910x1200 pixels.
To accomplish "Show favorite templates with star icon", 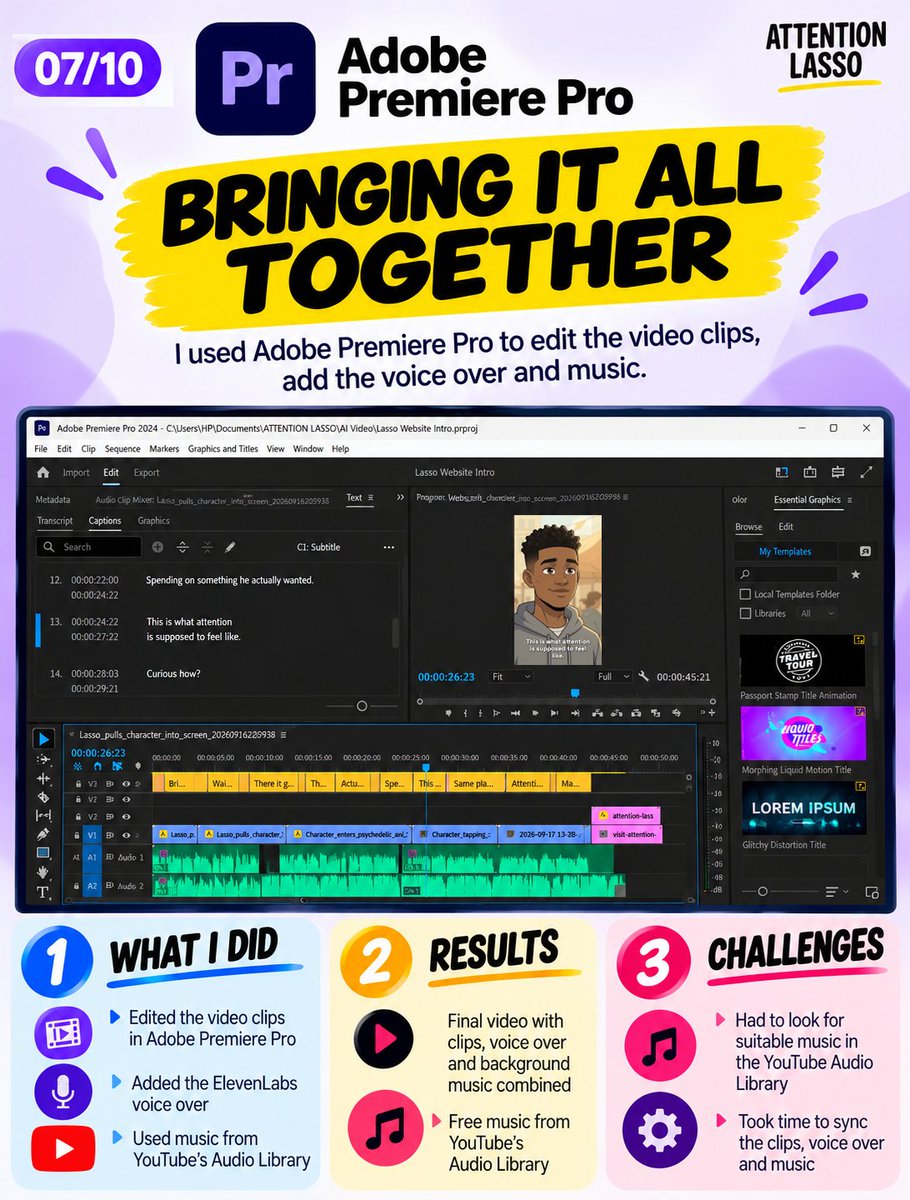I will pyautogui.click(x=855, y=574).
